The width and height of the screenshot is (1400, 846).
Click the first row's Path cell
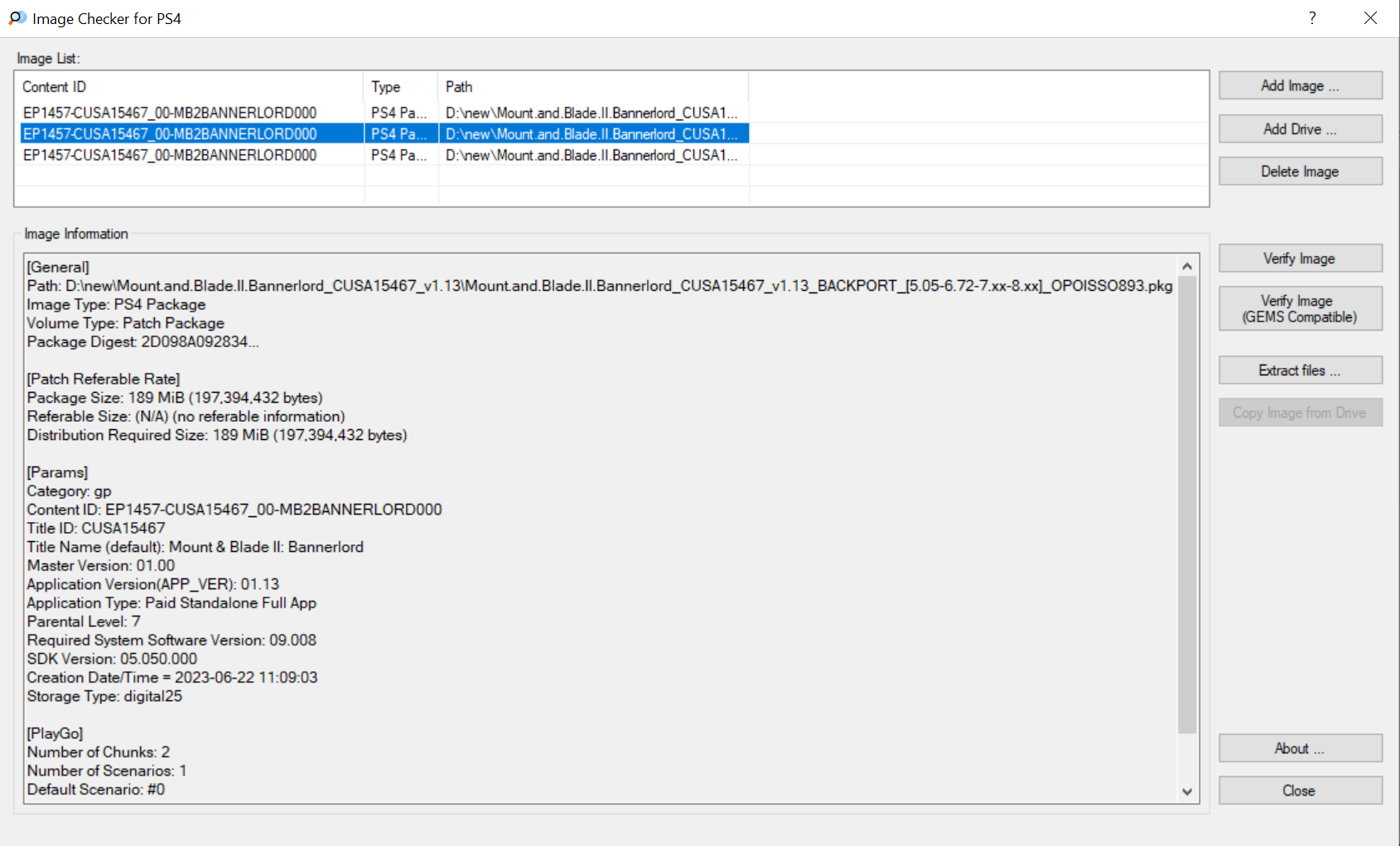click(x=591, y=113)
